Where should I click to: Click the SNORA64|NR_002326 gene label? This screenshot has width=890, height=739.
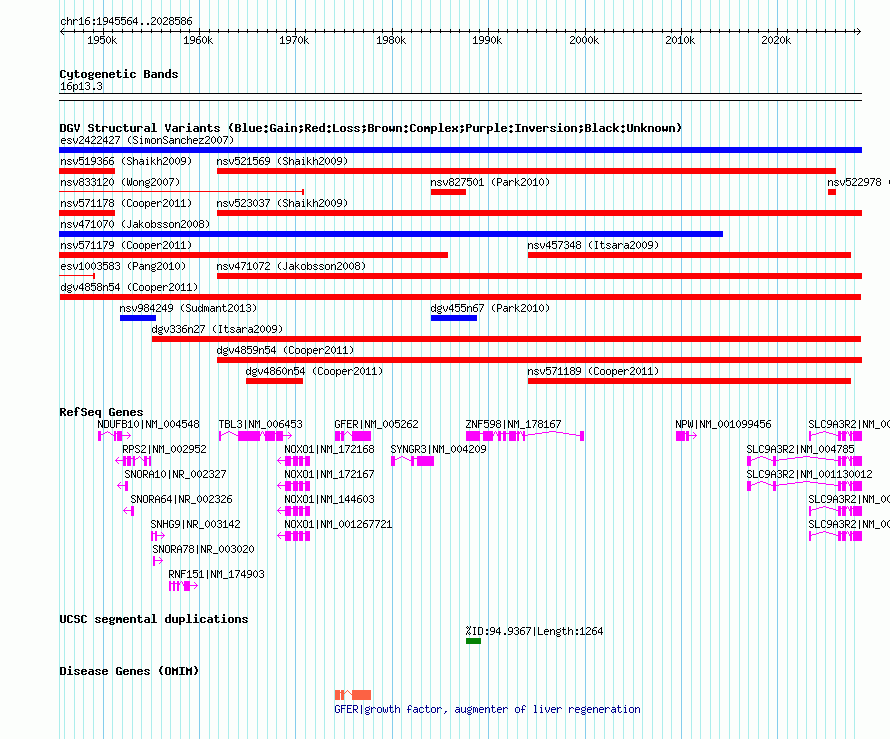(181, 499)
